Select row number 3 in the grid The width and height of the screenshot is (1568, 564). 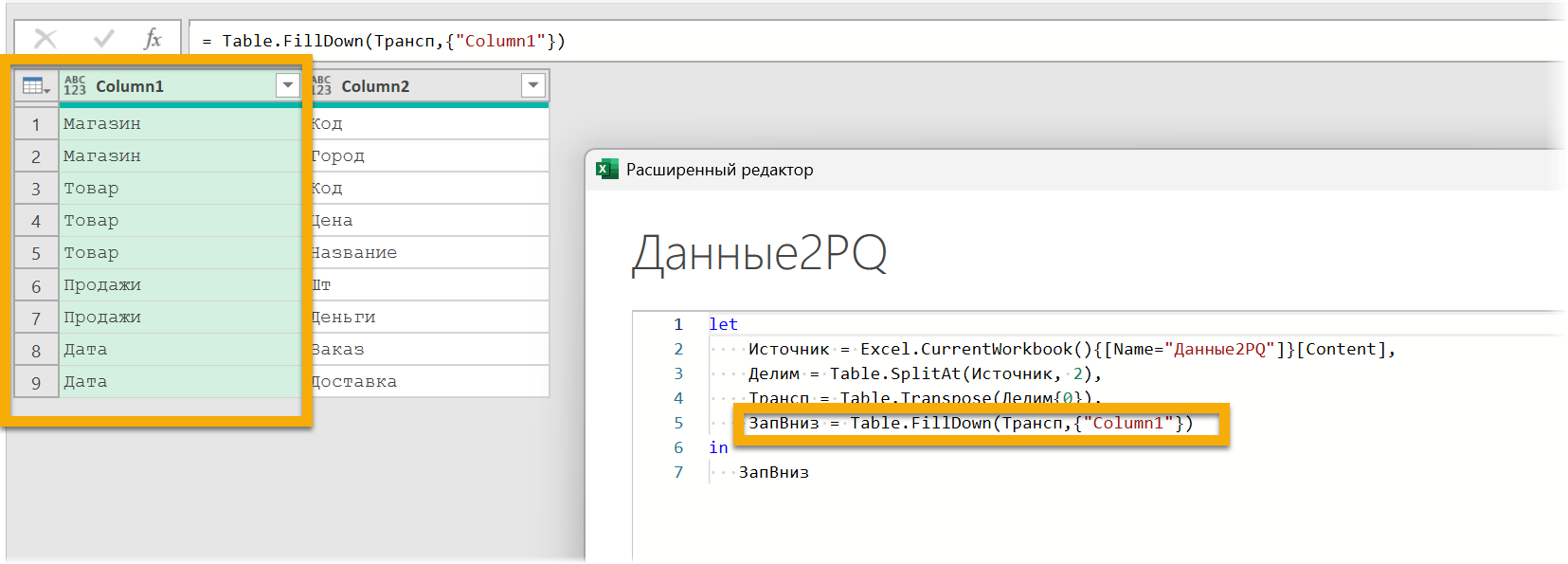point(36,189)
